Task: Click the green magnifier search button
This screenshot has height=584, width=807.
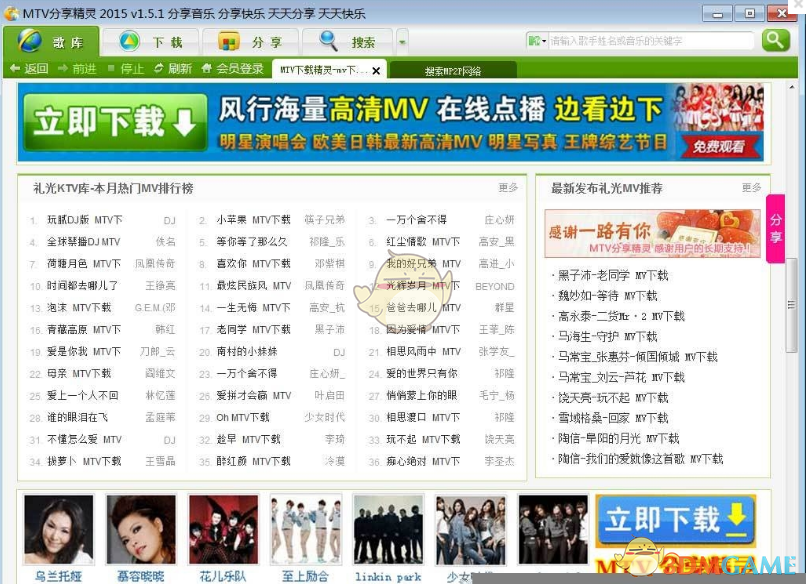Action: click(x=777, y=41)
